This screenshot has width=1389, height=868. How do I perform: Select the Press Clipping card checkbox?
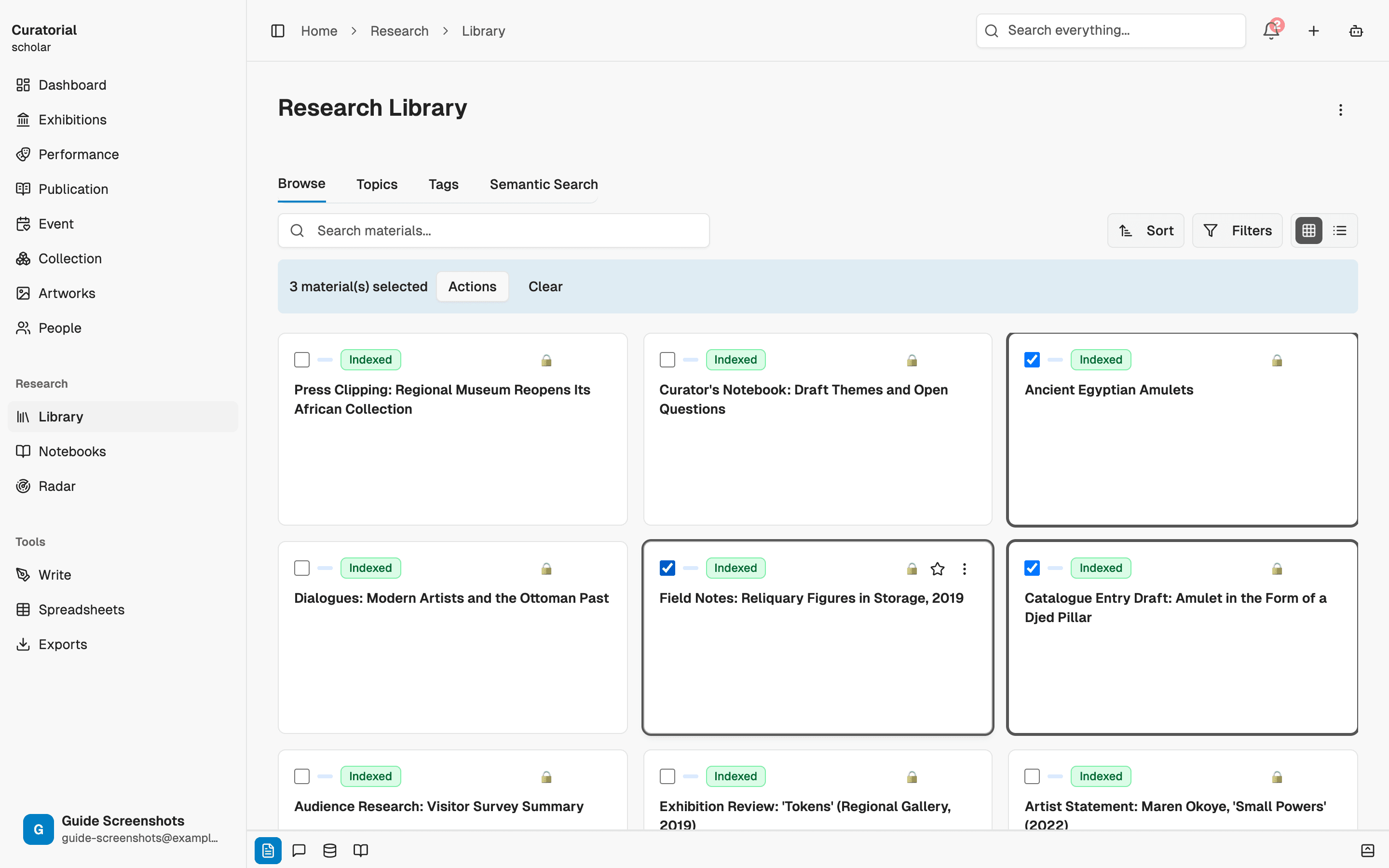coord(302,360)
